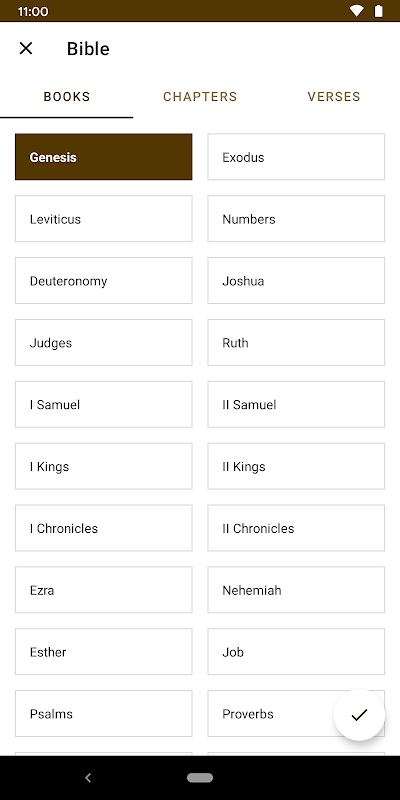Close the Bible selection screen
This screenshot has width=400, height=800.
tap(26, 48)
